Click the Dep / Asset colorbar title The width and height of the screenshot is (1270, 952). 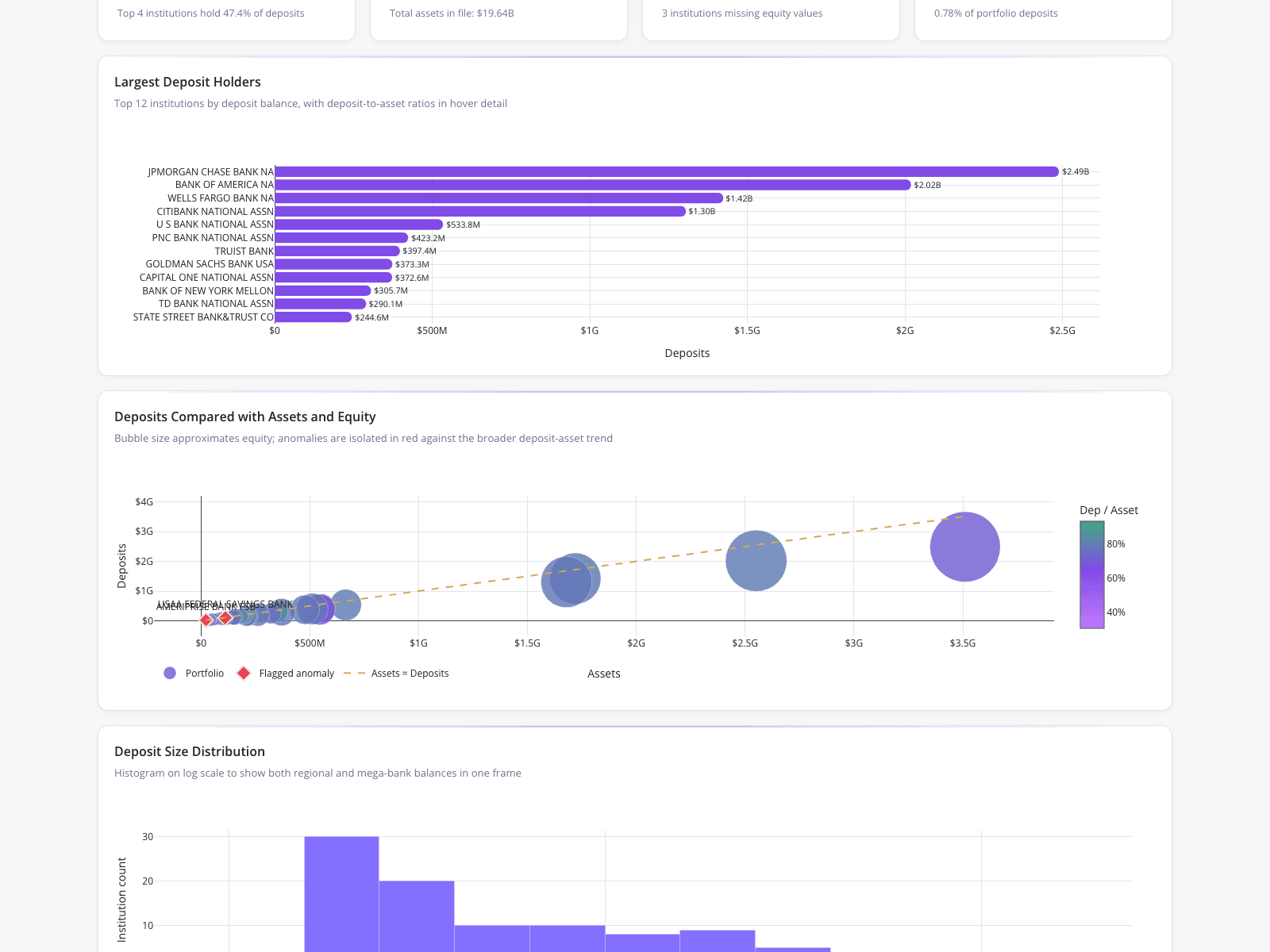pyautogui.click(x=1109, y=510)
